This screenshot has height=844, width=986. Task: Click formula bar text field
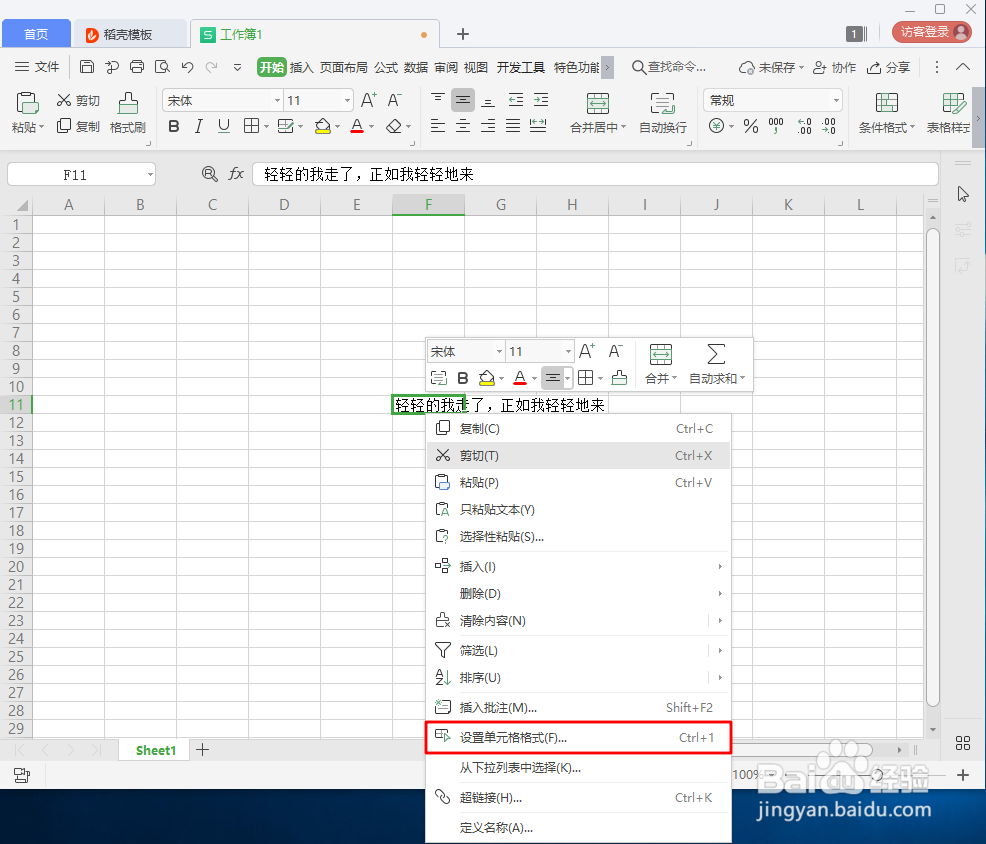coord(595,174)
